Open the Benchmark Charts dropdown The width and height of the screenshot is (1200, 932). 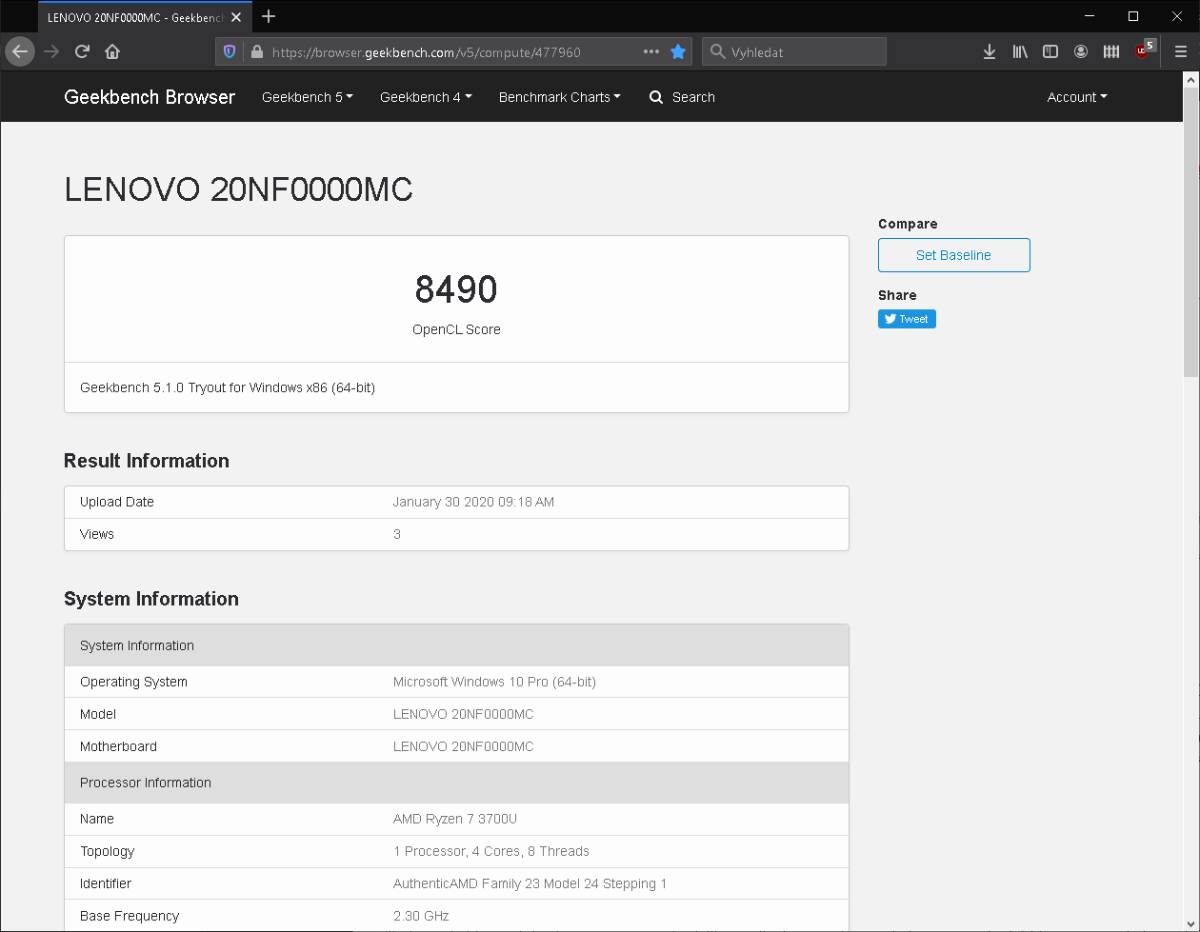point(559,97)
